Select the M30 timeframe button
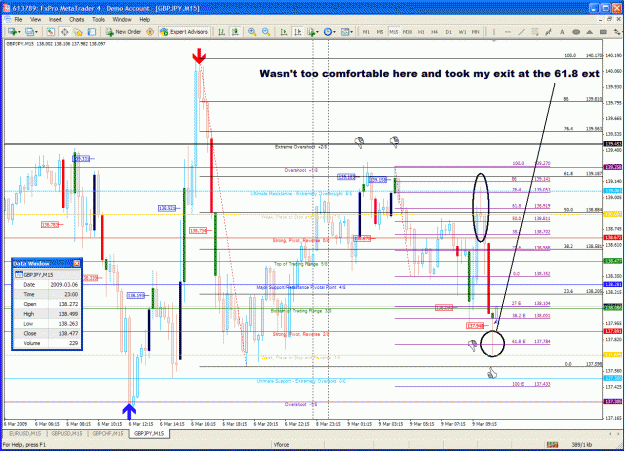Image resolution: width=625 pixels, height=451 pixels. pyautogui.click(x=407, y=32)
